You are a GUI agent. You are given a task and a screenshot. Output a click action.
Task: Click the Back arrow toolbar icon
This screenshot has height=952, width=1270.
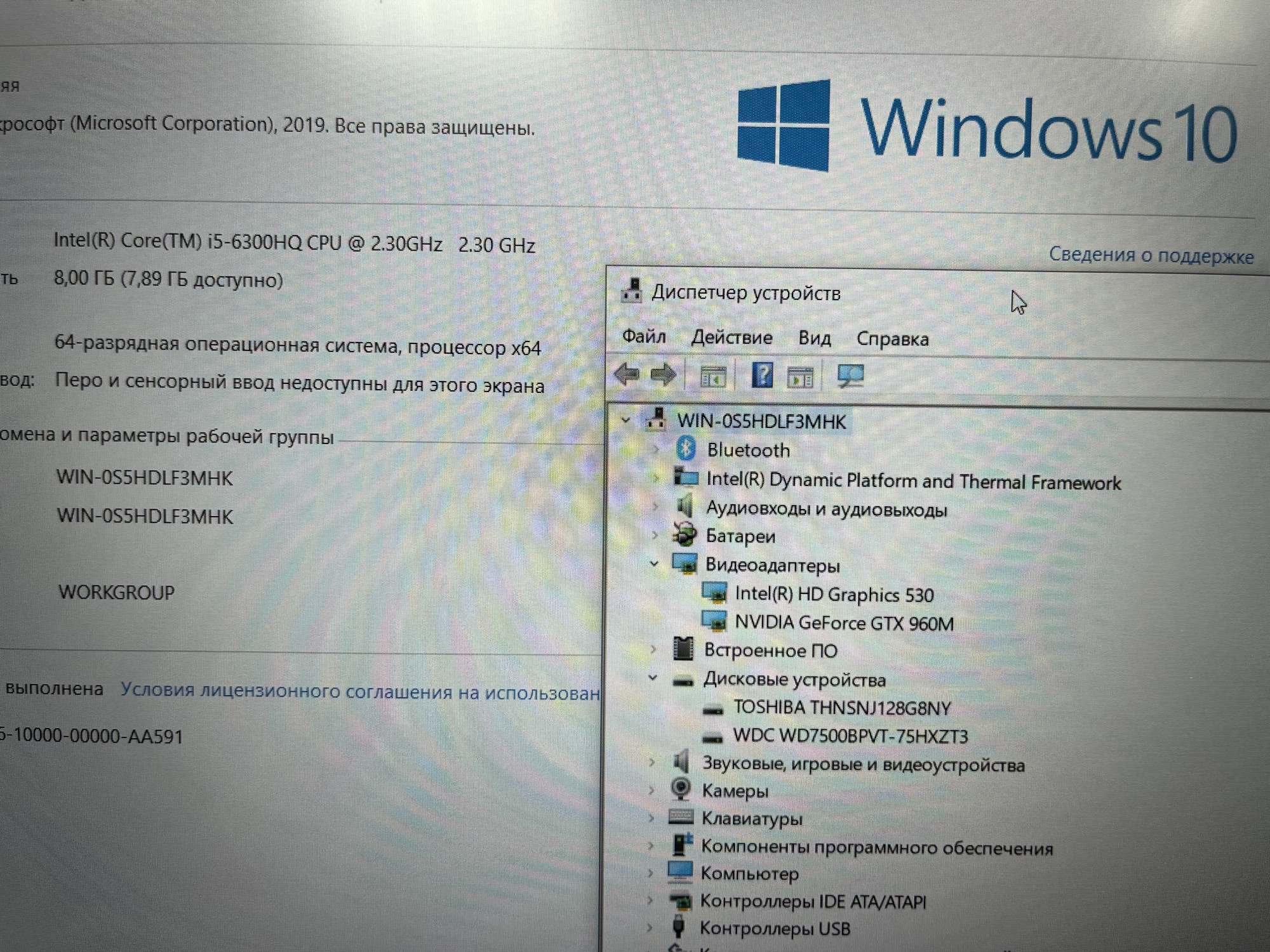(x=627, y=374)
